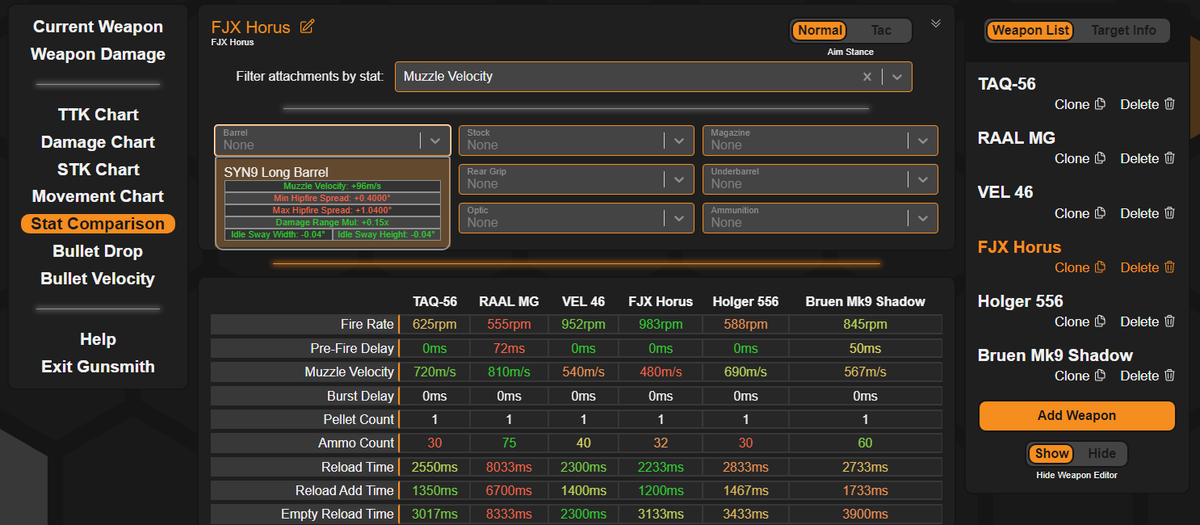This screenshot has width=1200, height=525.
Task: Click the Bruen Mk9 Shadow column header
Action: (x=865, y=301)
